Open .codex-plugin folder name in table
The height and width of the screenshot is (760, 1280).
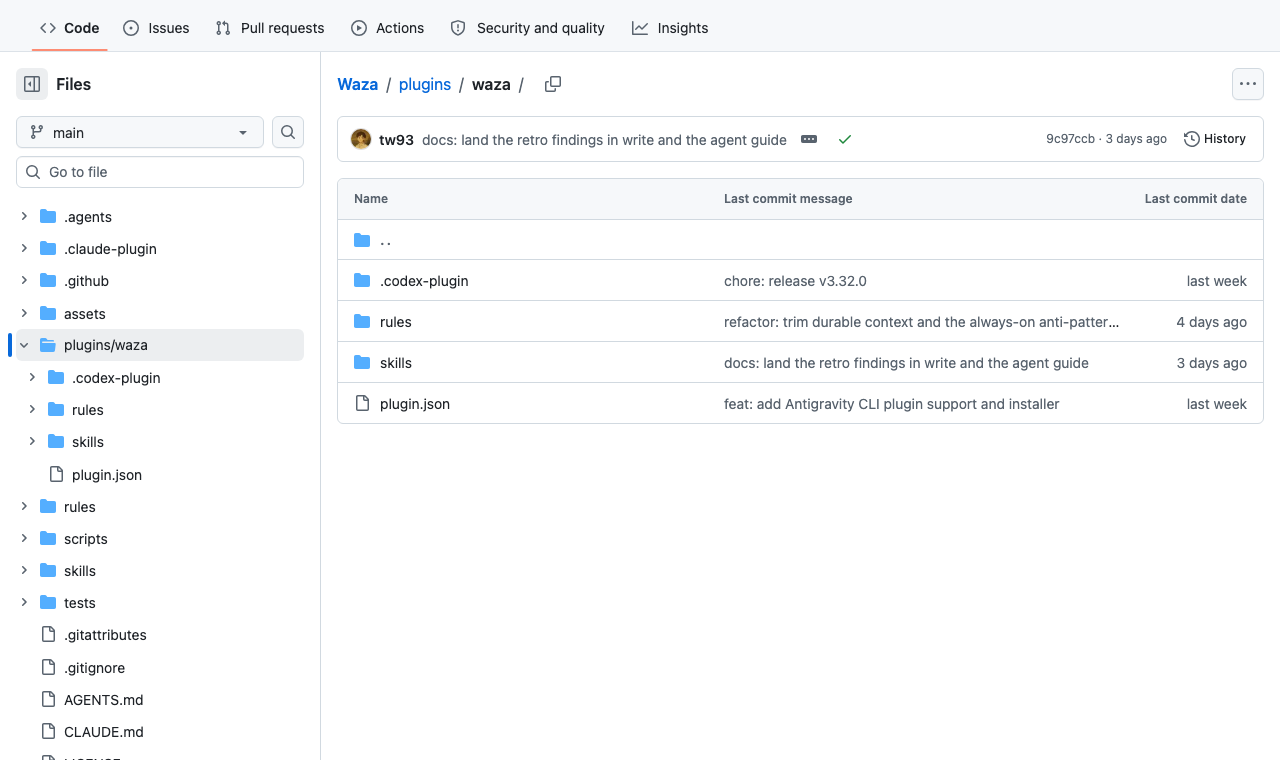[424, 281]
